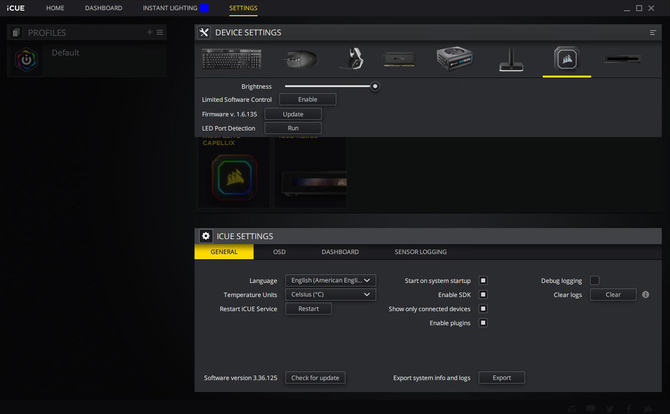Screen dimensions: 670x414
Task: Click the Profiles panel icon
Action: point(16,32)
